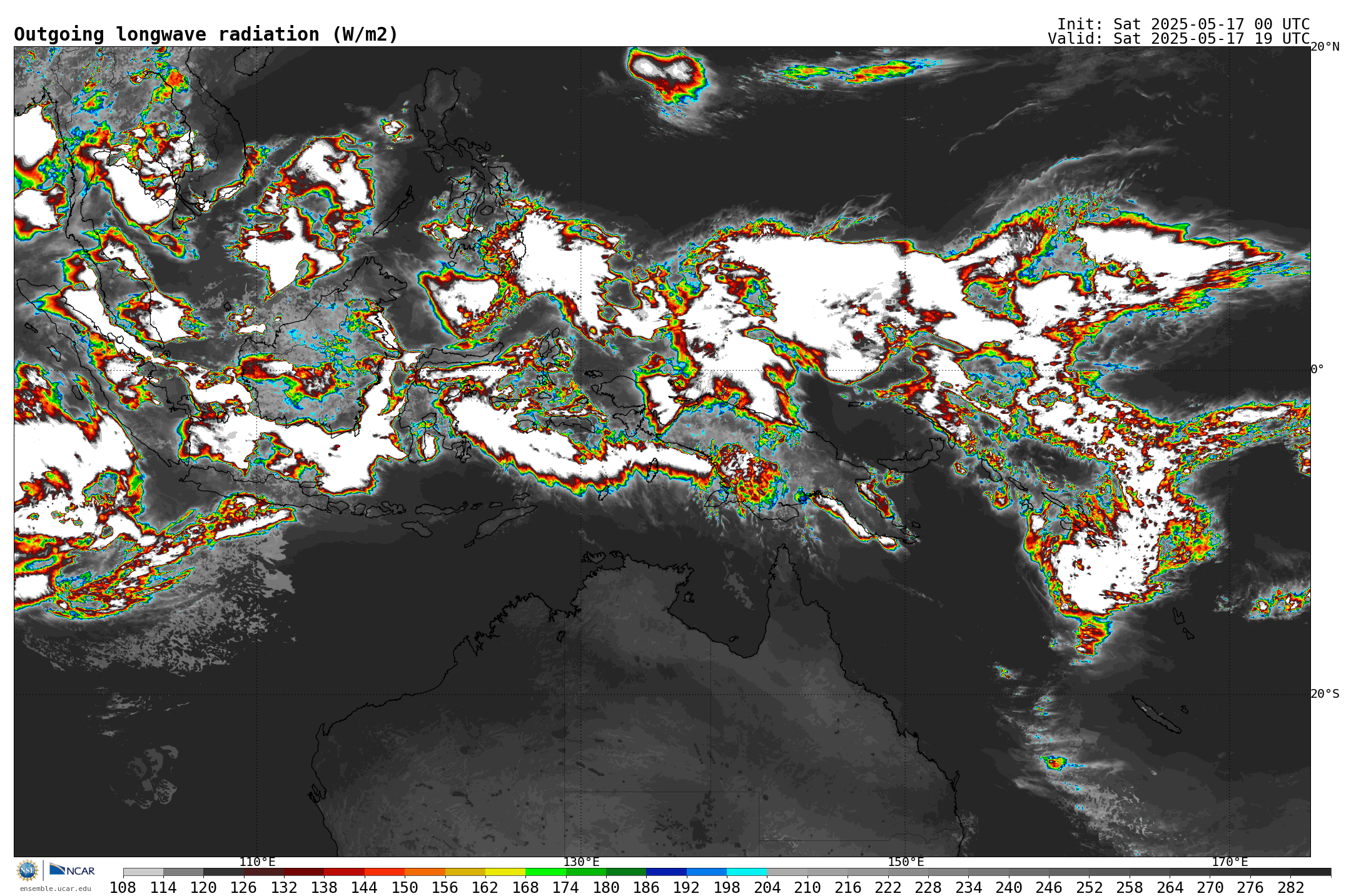
Task: Click the colorbar value 276
Action: (1250, 888)
